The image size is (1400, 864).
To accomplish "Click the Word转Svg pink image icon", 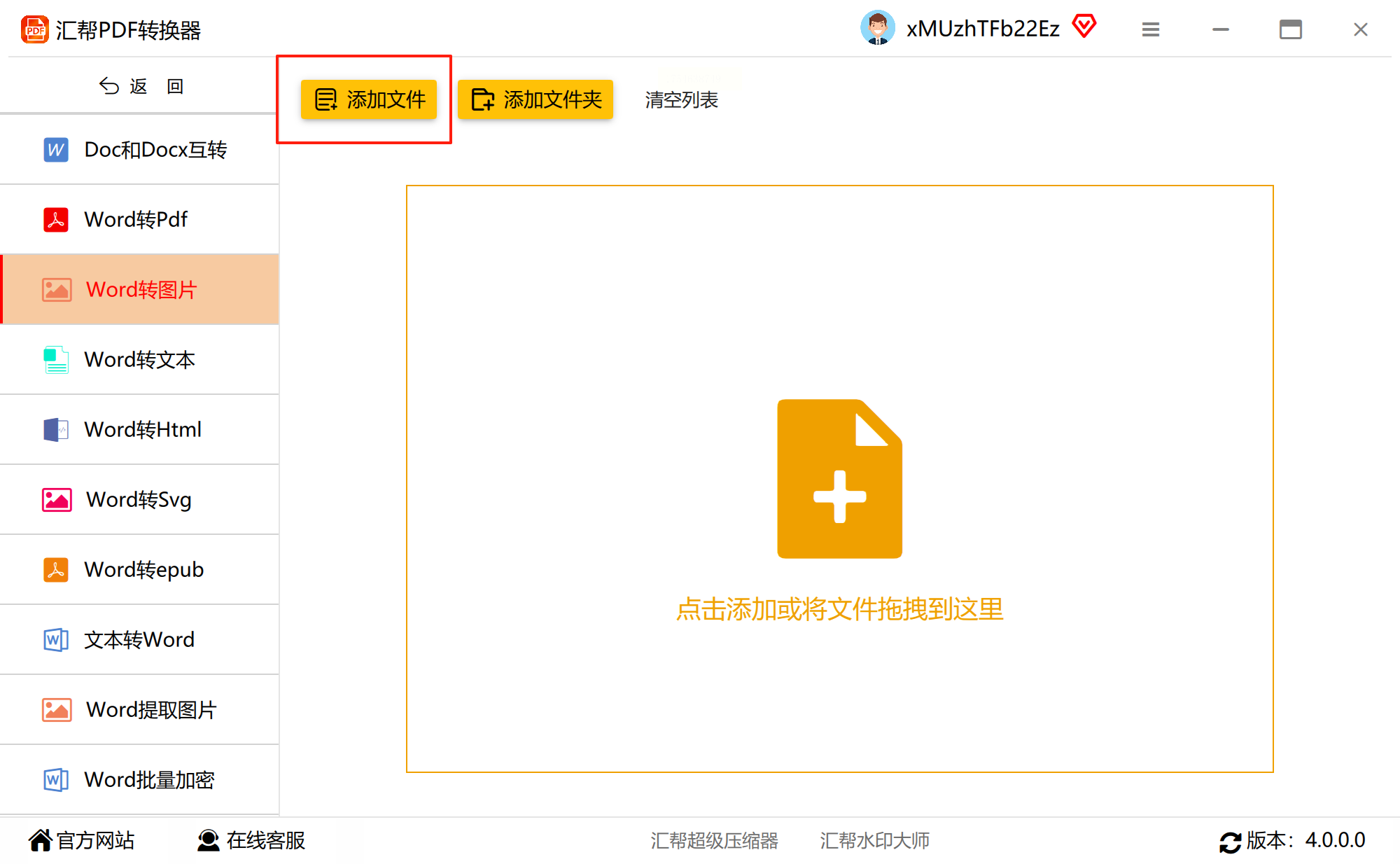I will tap(56, 500).
